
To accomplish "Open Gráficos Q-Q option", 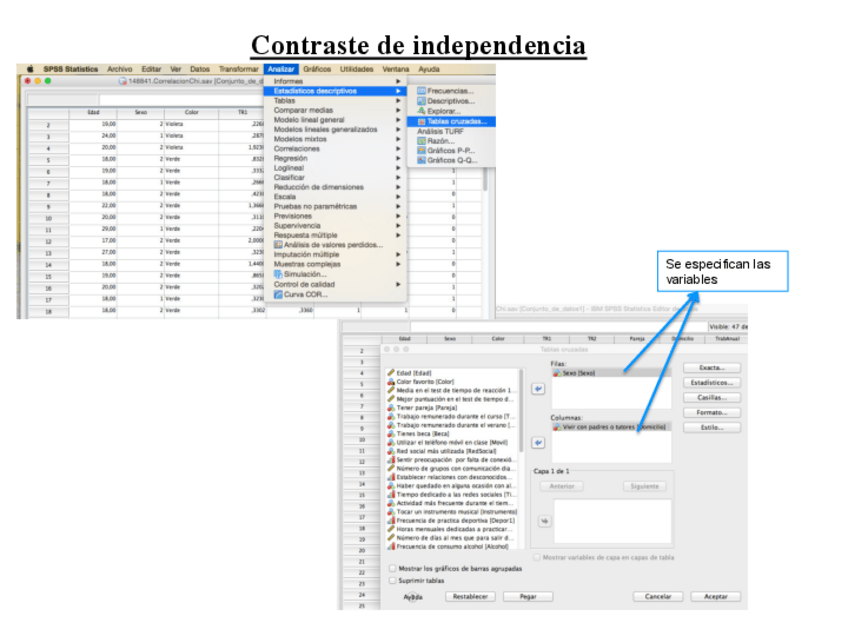I will pyautogui.click(x=452, y=160).
